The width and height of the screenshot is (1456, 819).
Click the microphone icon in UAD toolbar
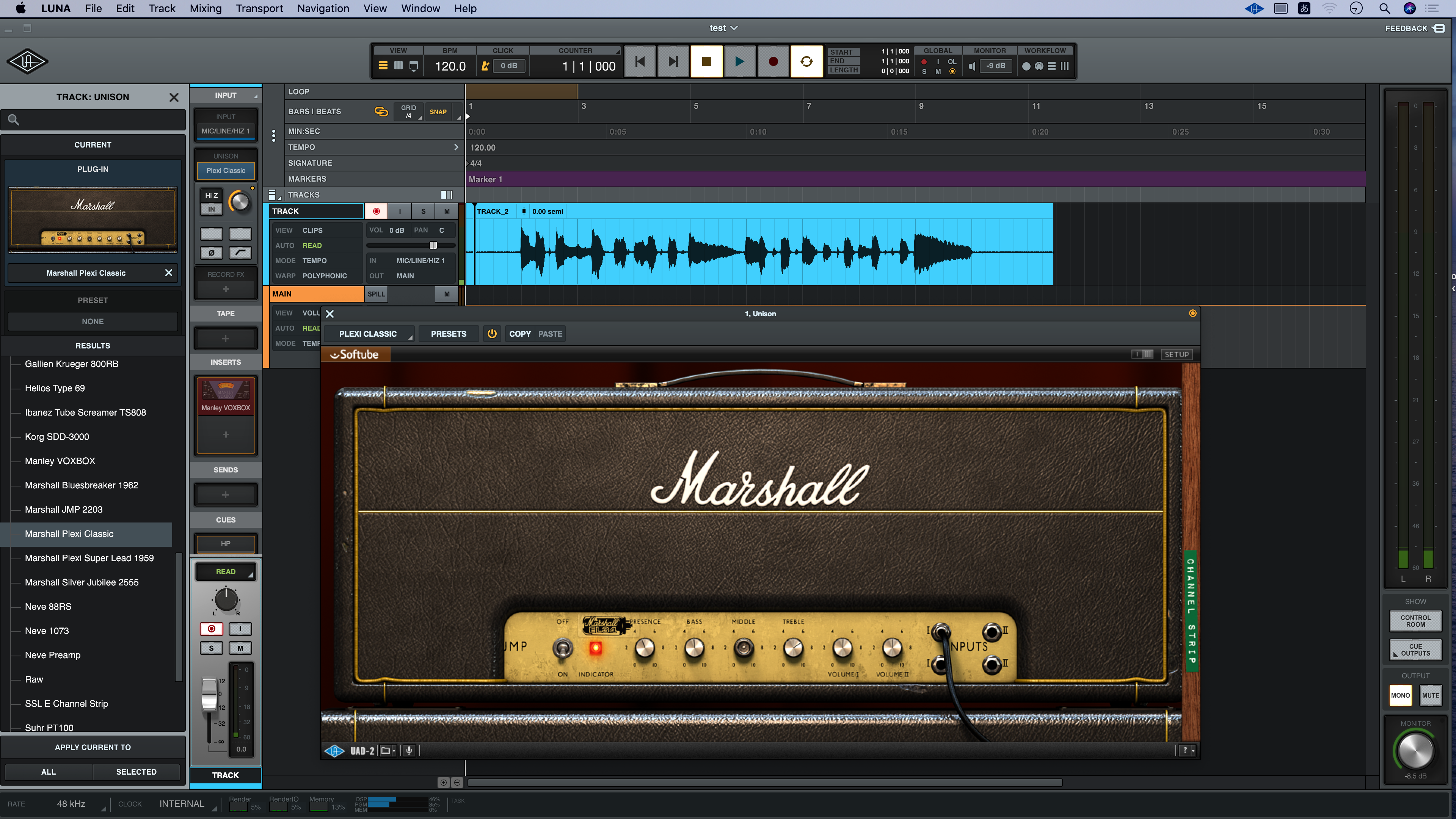tap(409, 751)
